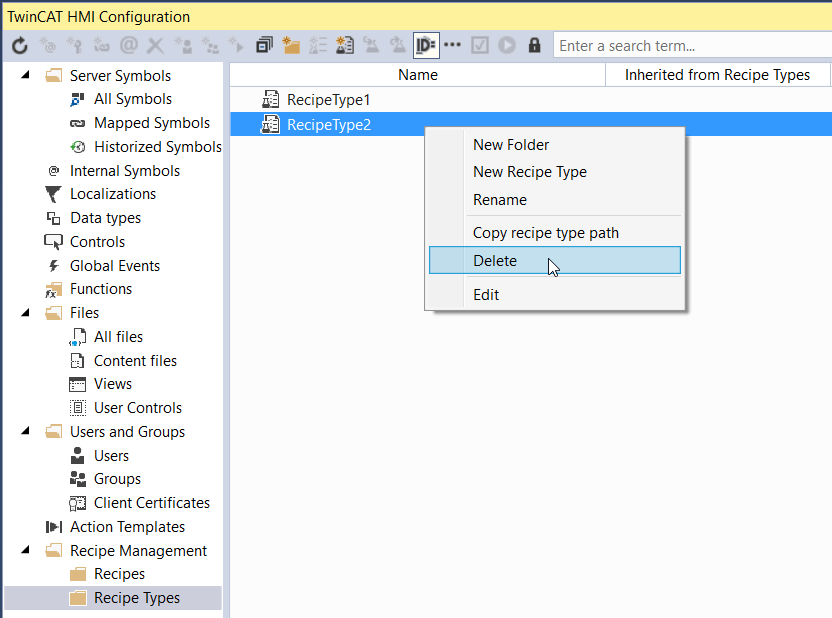This screenshot has height=618, width=832.
Task: Choose New Recipe Type from context menu
Action: pos(530,172)
